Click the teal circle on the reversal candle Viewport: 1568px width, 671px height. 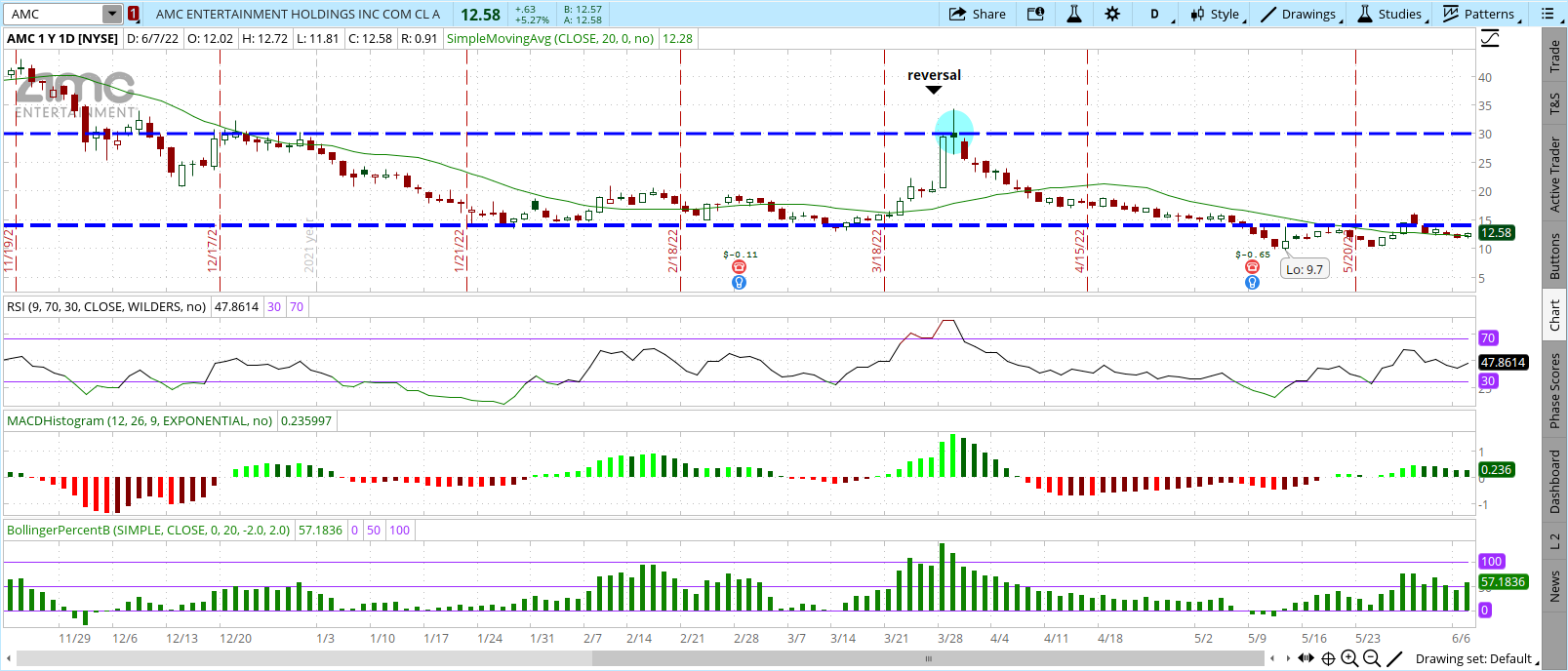point(953,130)
